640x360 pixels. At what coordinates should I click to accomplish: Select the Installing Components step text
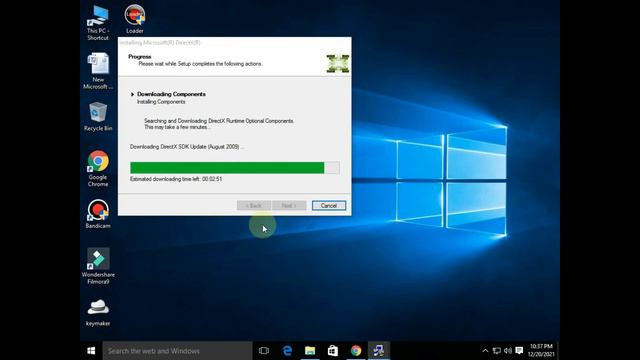point(161,102)
